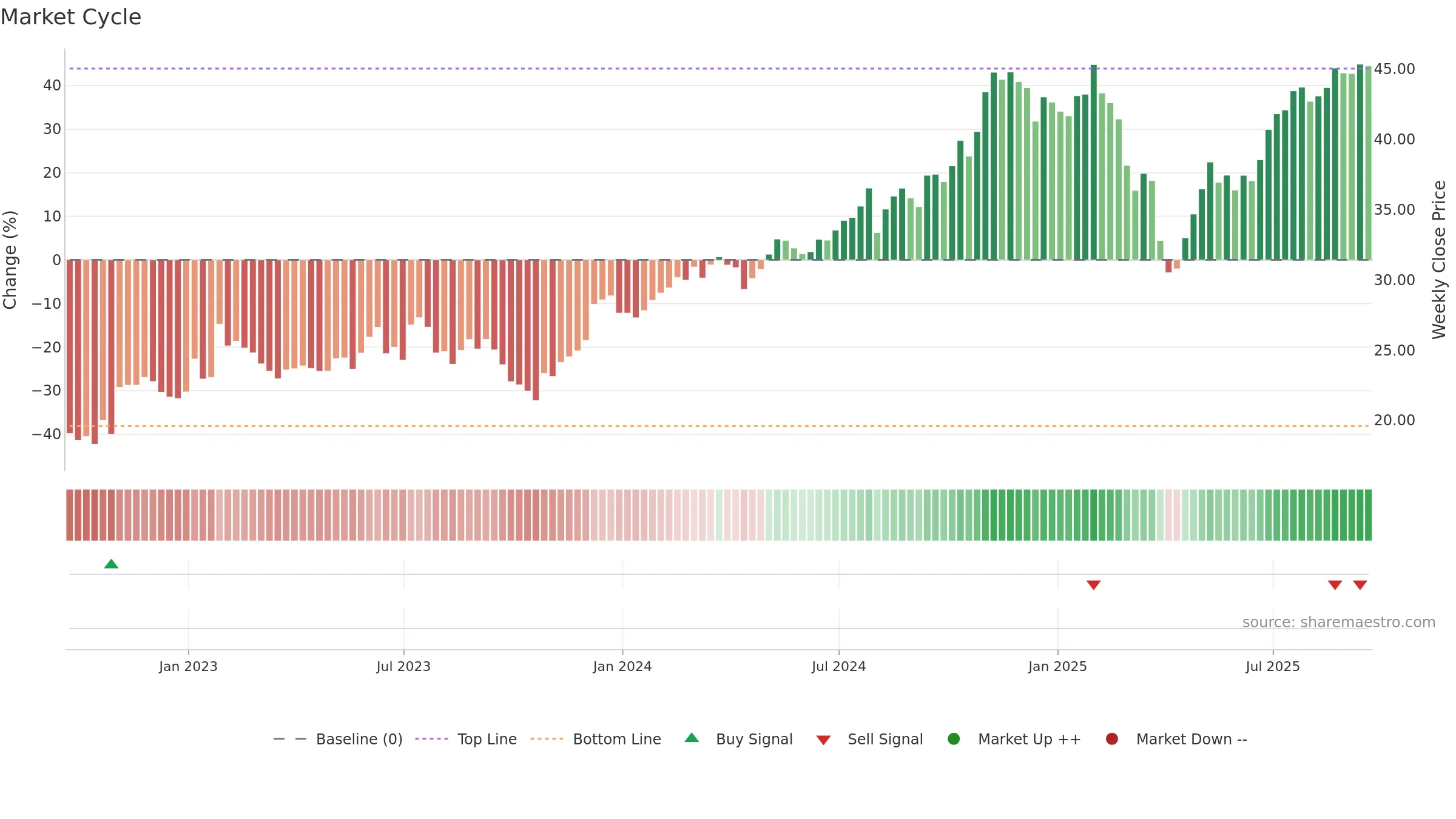Click the Buy Signal legend label
This screenshot has width=1456, height=819.
[754, 739]
